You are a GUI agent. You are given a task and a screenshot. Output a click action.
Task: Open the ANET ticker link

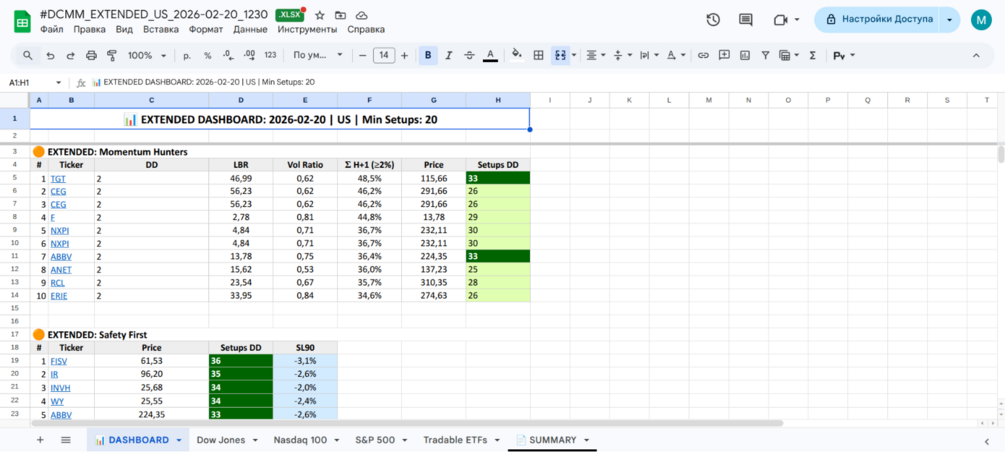tap(60, 270)
